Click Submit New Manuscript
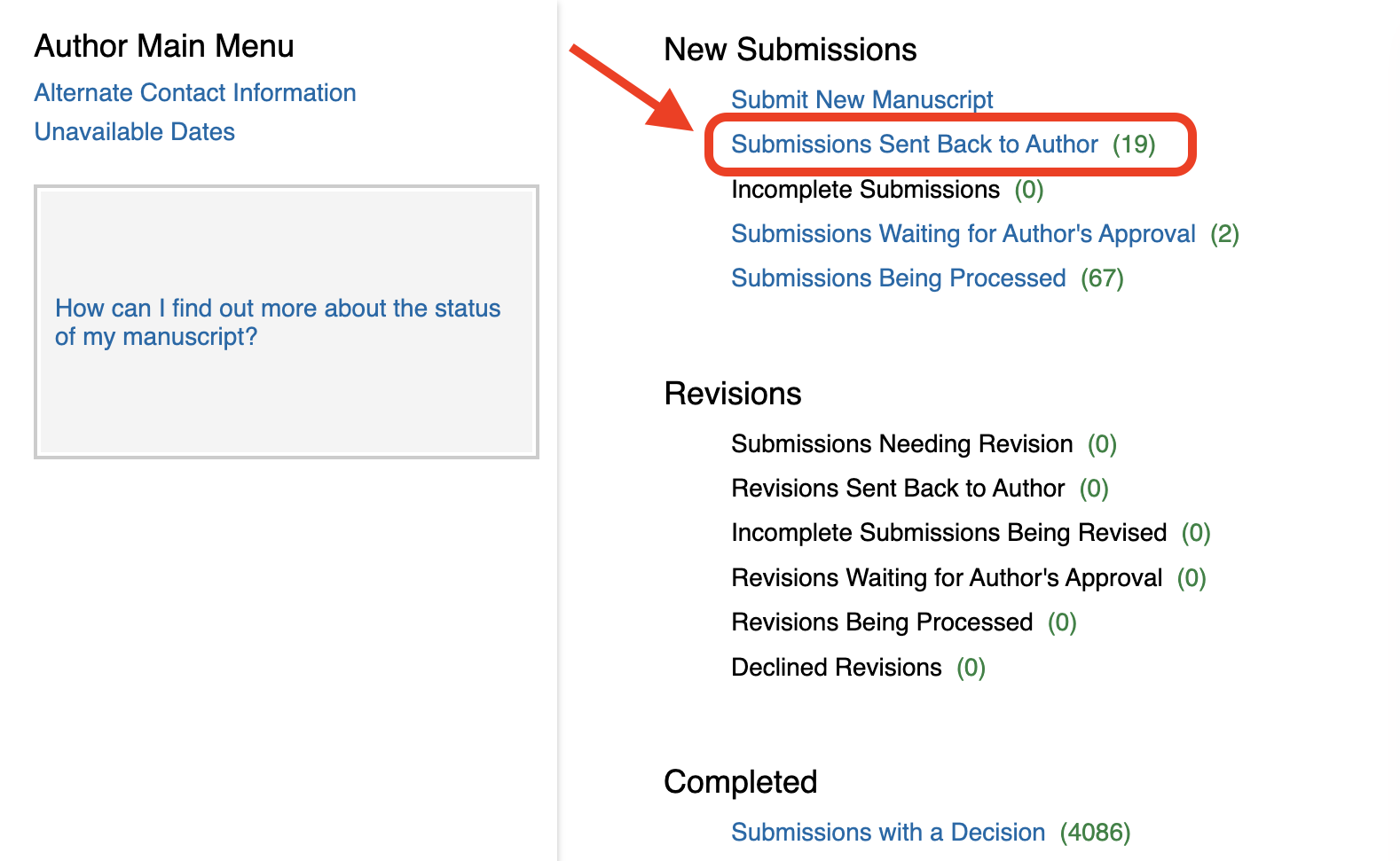Screen dimensions: 1400x861 point(861,99)
